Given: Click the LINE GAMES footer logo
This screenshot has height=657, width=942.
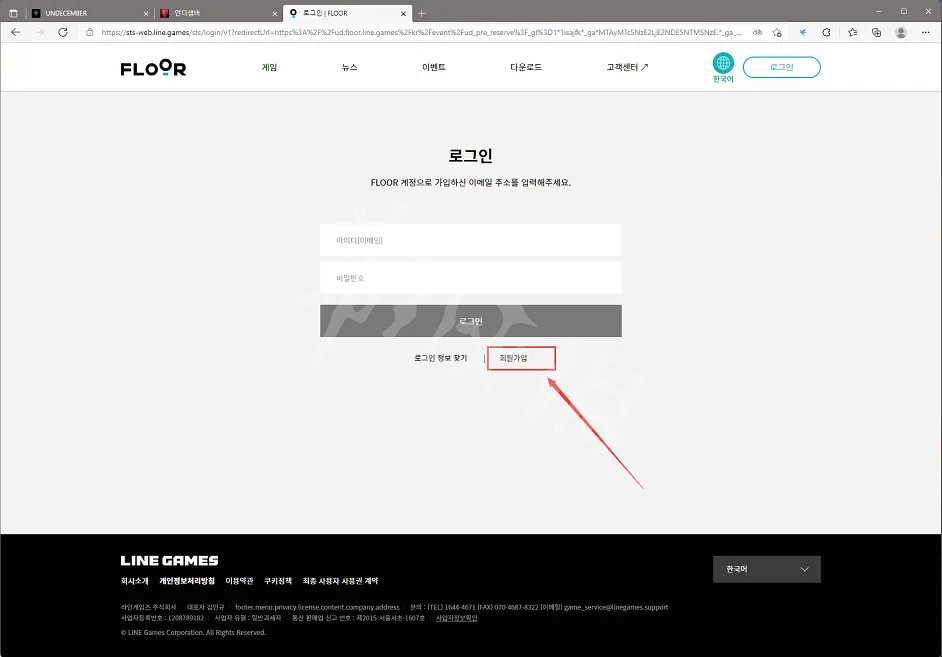Looking at the screenshot, I should pyautogui.click(x=169, y=560).
